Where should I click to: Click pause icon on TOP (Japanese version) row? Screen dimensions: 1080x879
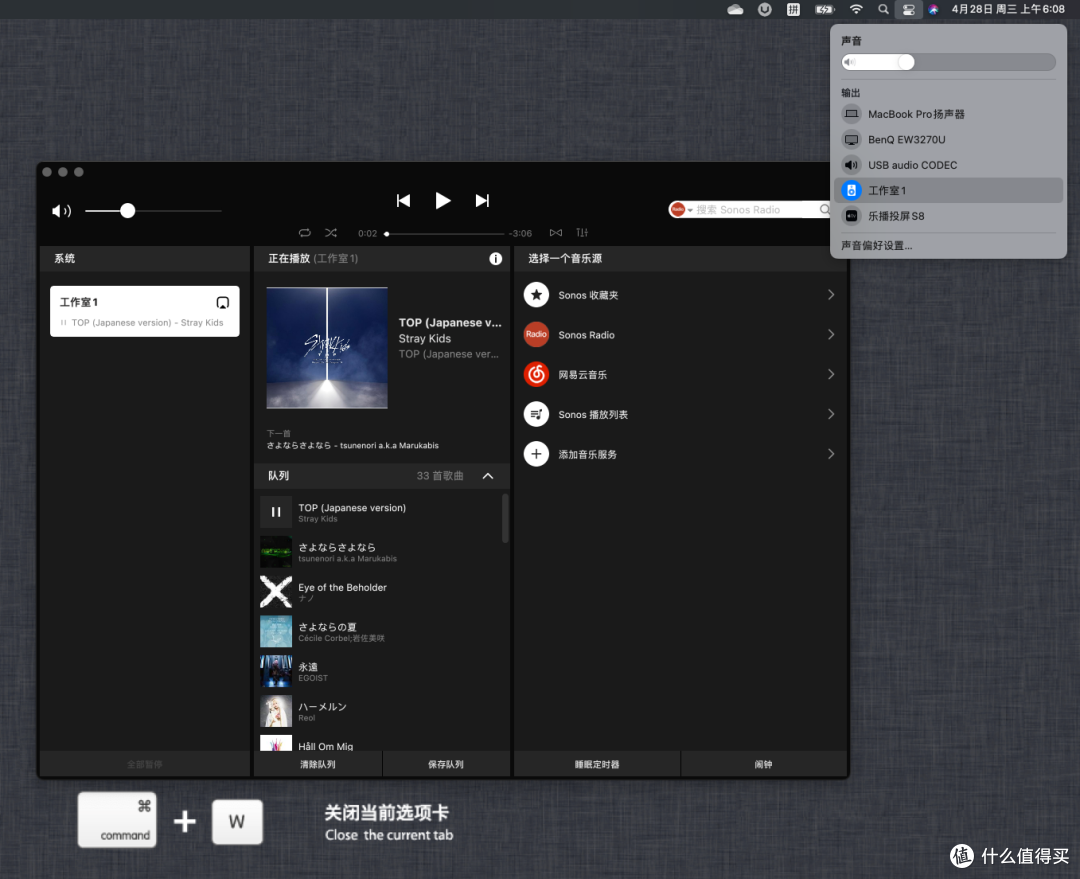(276, 512)
